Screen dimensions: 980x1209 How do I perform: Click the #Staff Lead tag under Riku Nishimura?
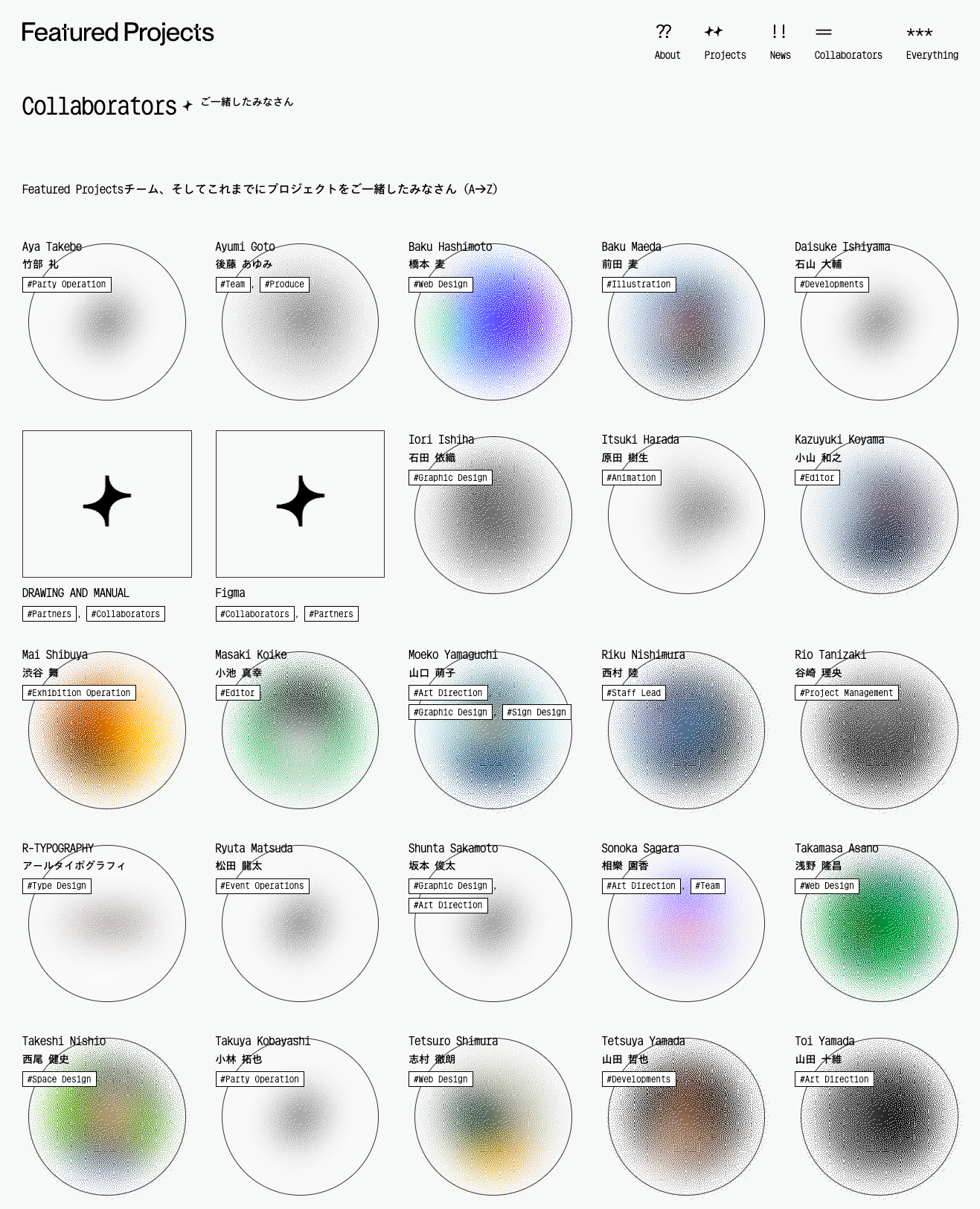[x=633, y=693]
